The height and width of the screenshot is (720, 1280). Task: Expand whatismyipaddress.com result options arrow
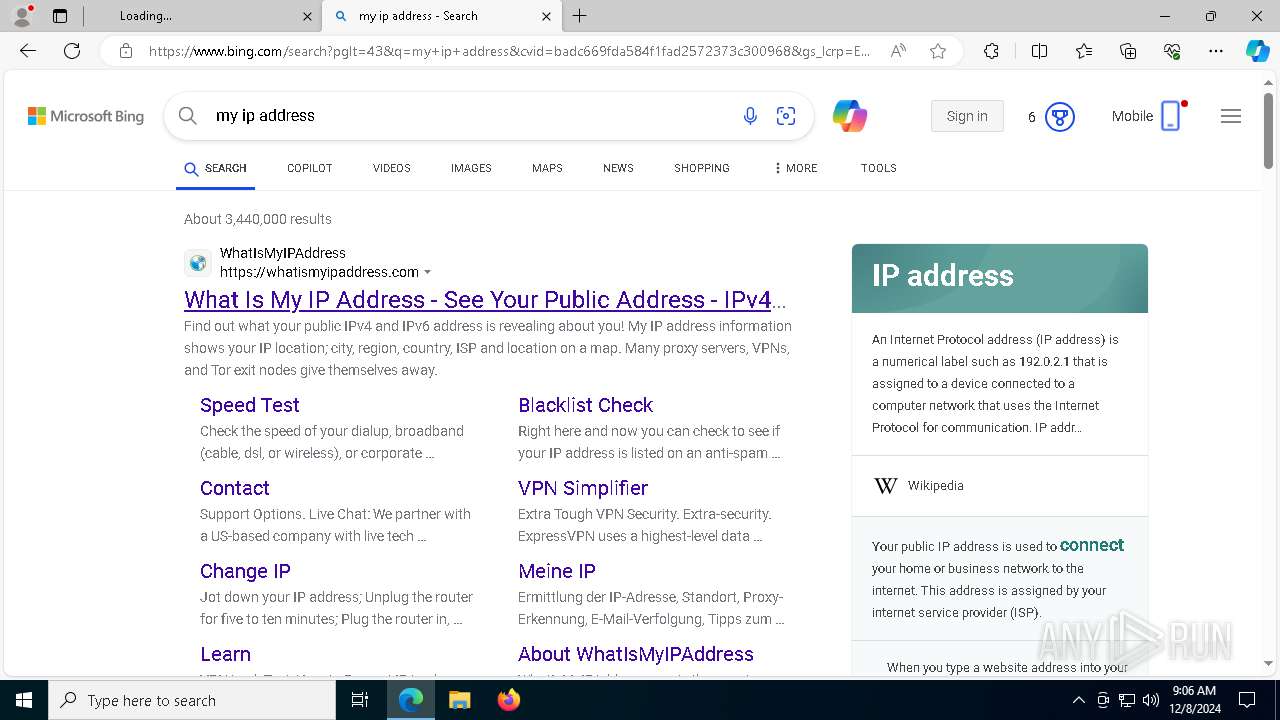pyautogui.click(x=428, y=272)
